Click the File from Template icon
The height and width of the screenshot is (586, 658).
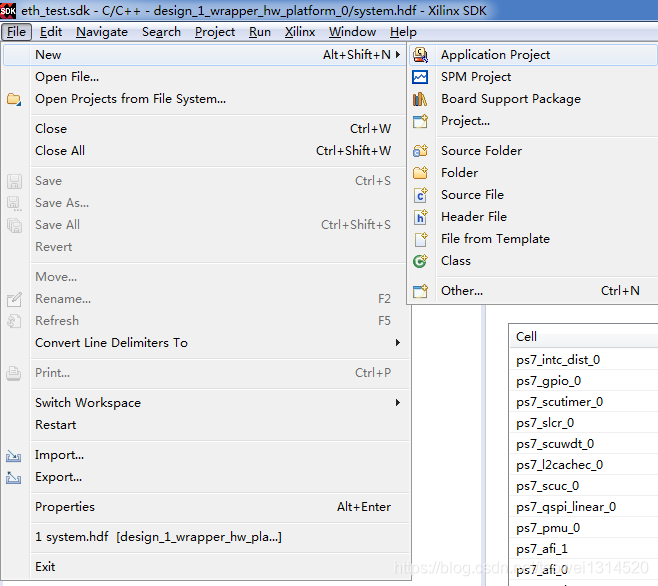pos(420,239)
